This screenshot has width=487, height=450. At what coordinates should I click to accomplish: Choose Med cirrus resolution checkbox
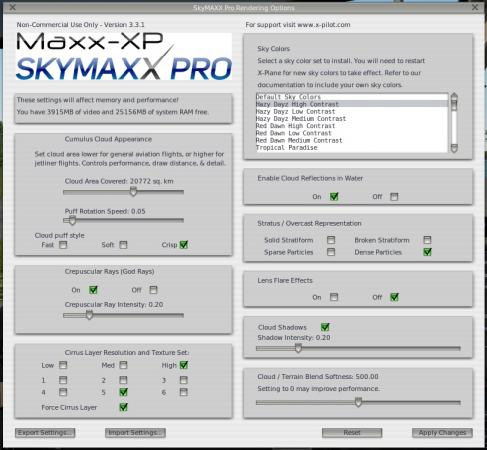point(123,365)
